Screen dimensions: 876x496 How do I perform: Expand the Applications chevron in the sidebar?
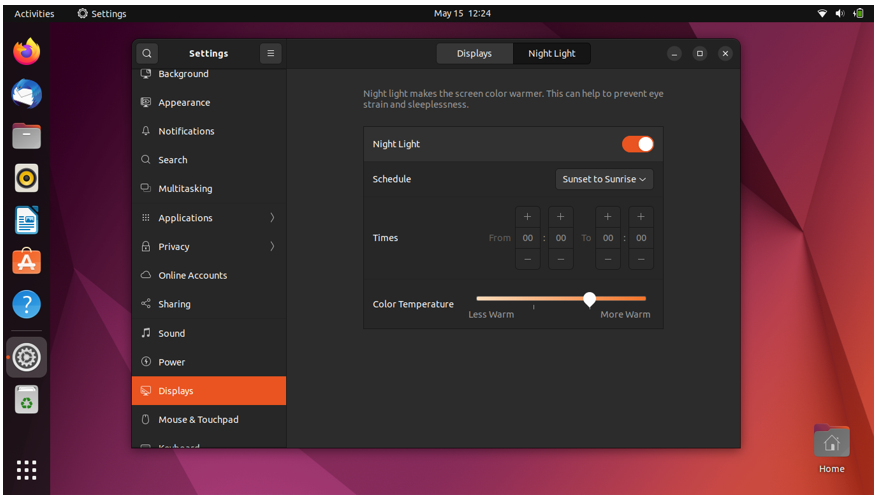(x=272, y=217)
